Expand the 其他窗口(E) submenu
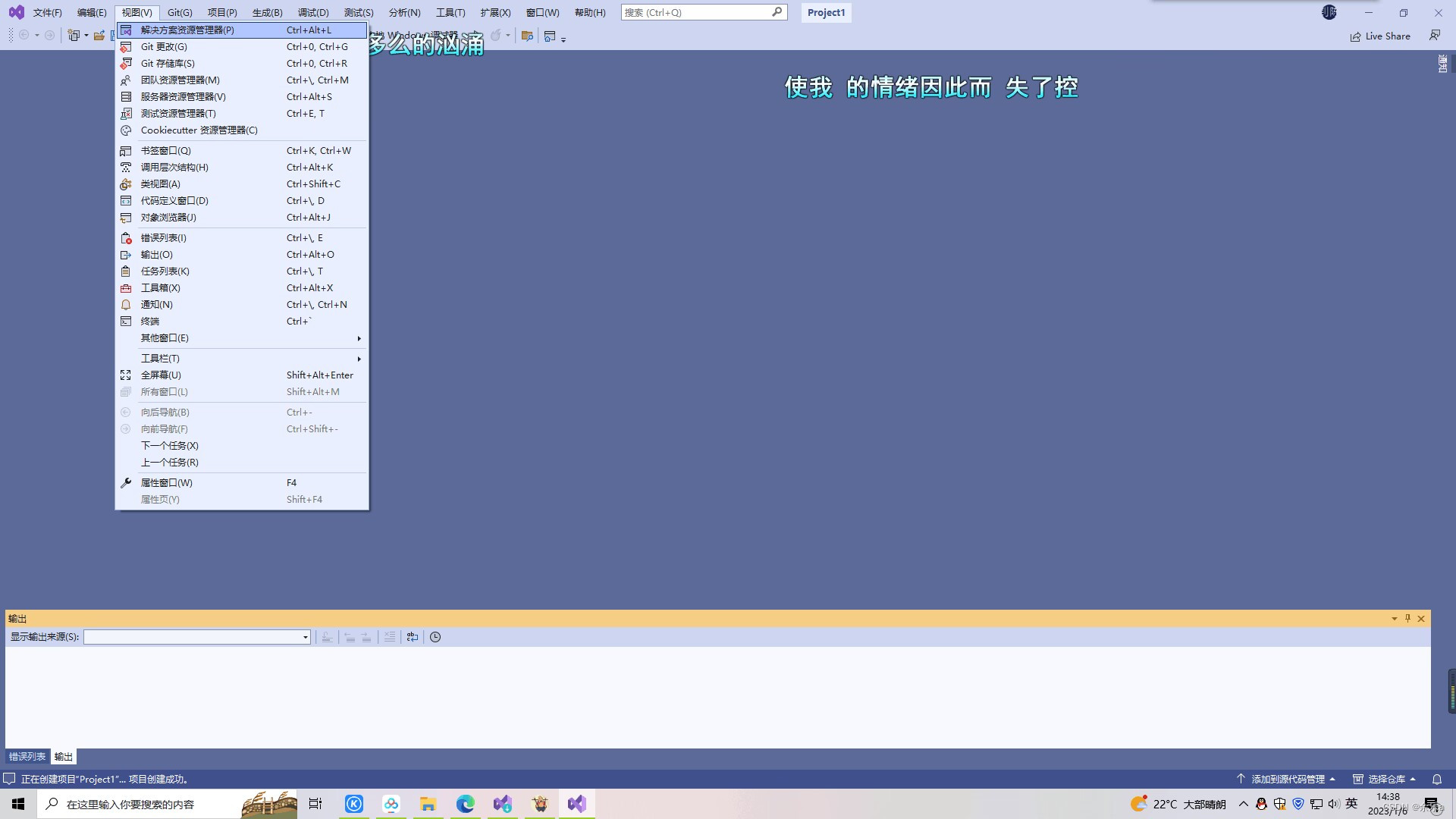The height and width of the screenshot is (819, 1456). [242, 338]
